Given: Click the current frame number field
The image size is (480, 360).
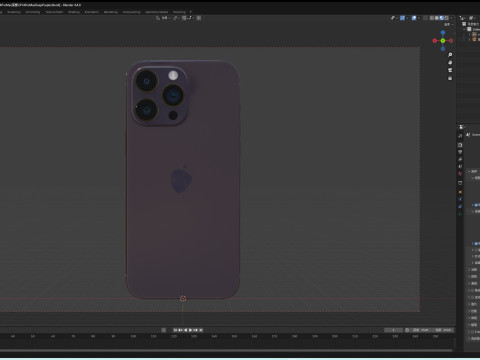Looking at the screenshot, I should click(393, 330).
